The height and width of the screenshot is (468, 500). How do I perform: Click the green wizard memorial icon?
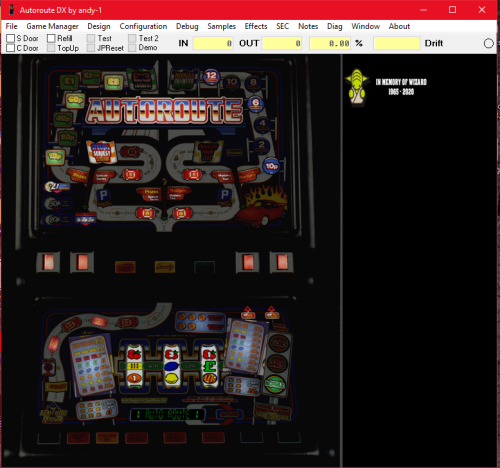[x=357, y=87]
